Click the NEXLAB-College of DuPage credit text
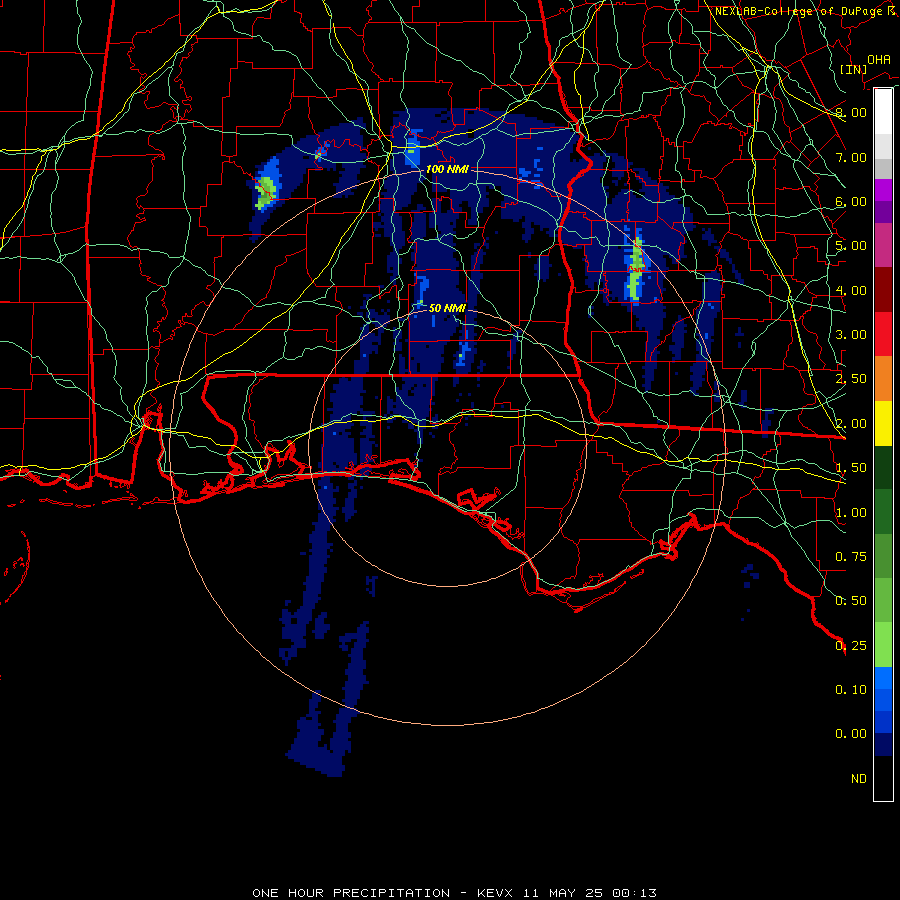Viewport: 900px width, 900px height. [805, 11]
